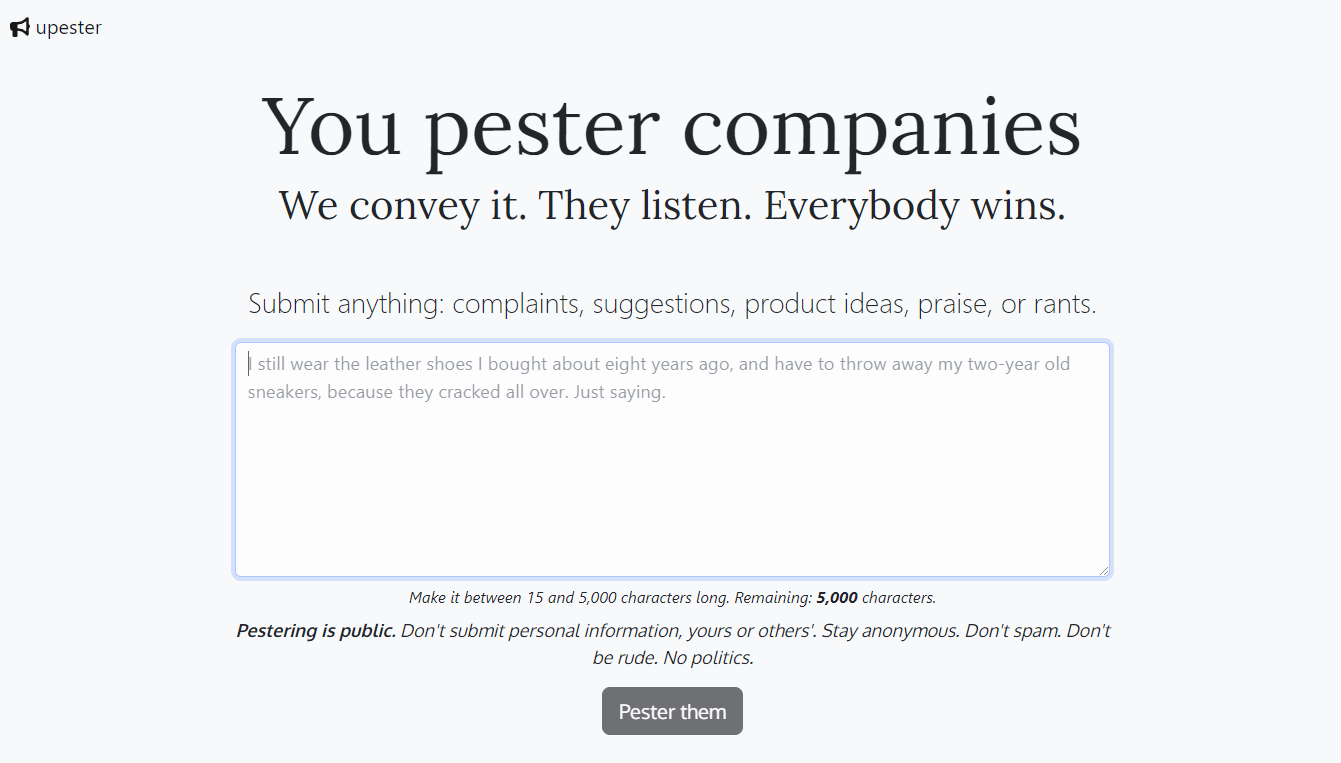Image resolution: width=1341 pixels, height=763 pixels.
Task: Select the headline "You pester companies"
Action: (671, 125)
